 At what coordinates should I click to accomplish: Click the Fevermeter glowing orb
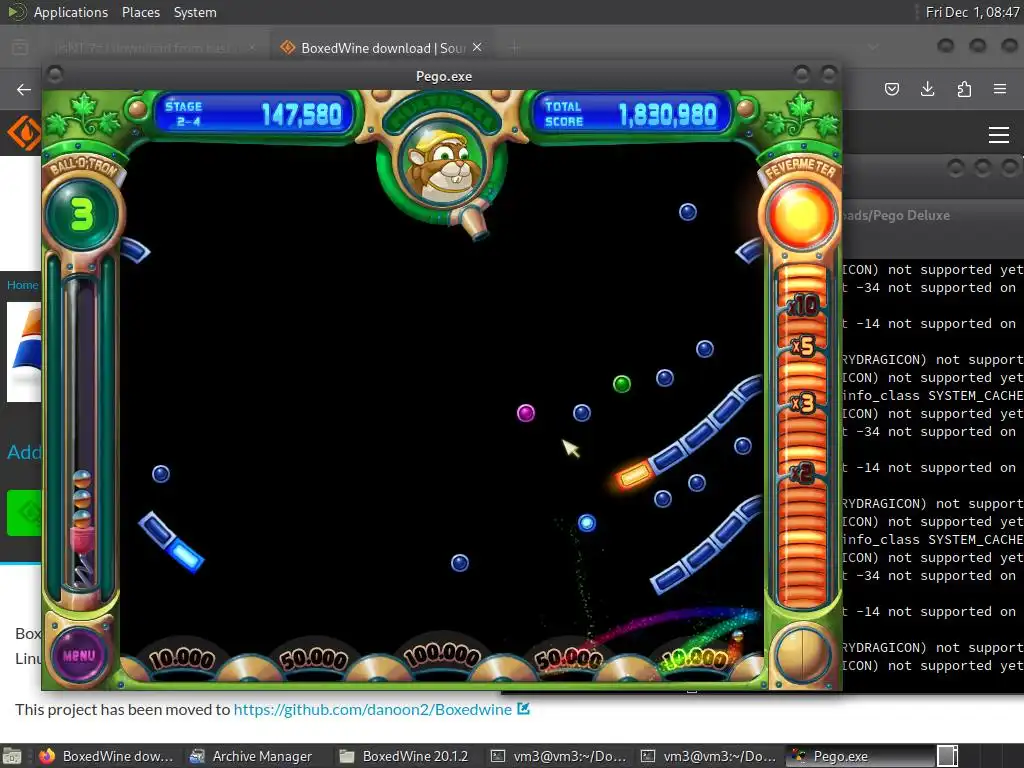(x=801, y=215)
